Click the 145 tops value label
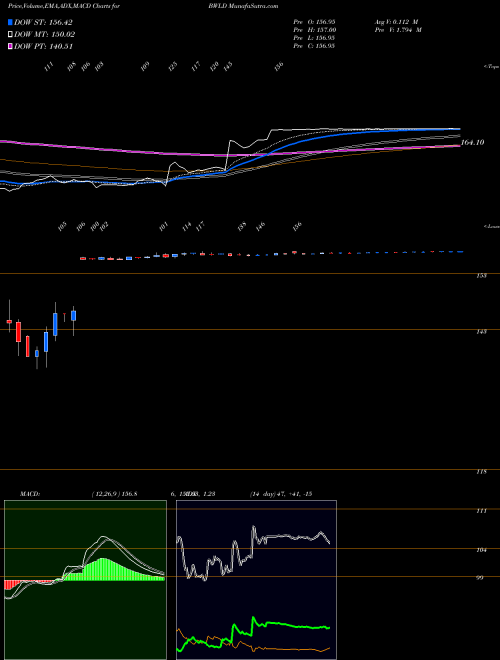 tap(228, 67)
